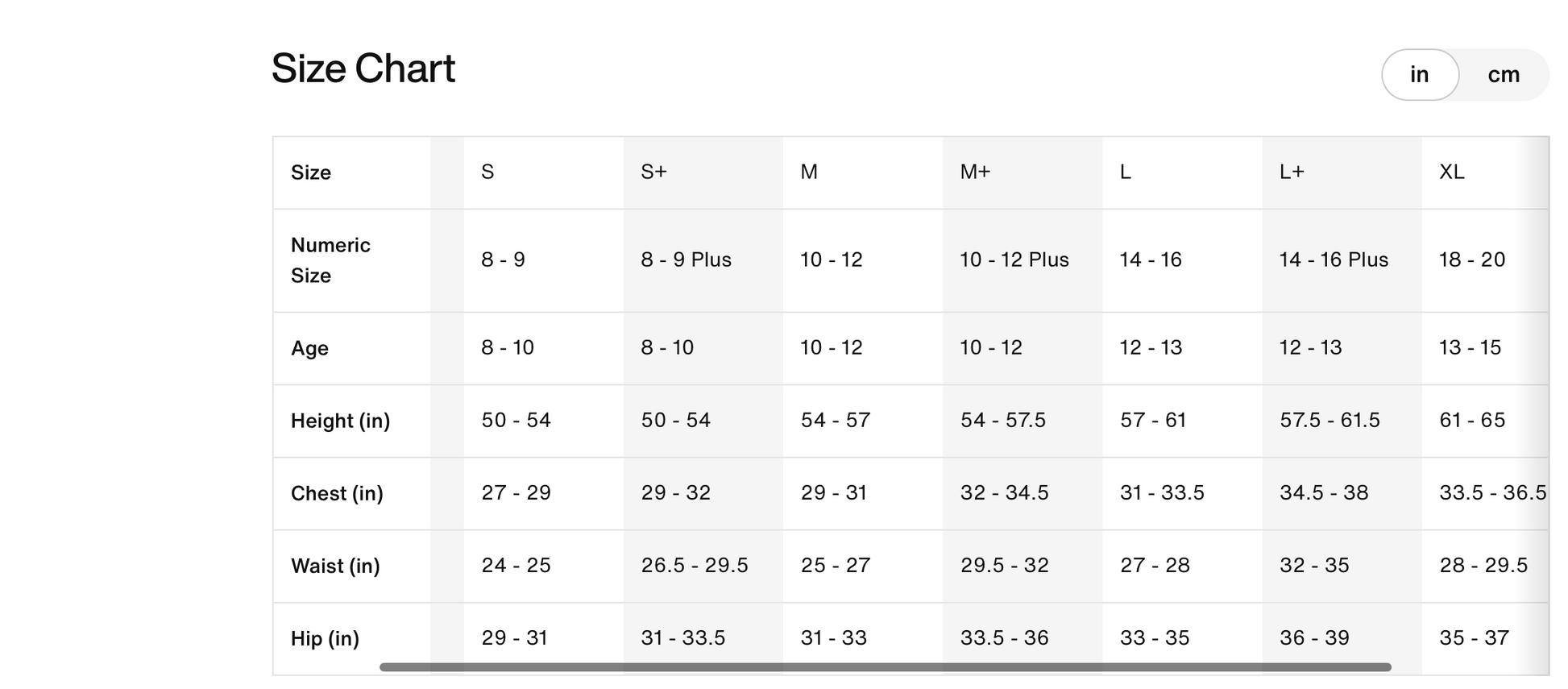Click the Numeric Size row label
This screenshot has height=689, width=1568.
(330, 260)
